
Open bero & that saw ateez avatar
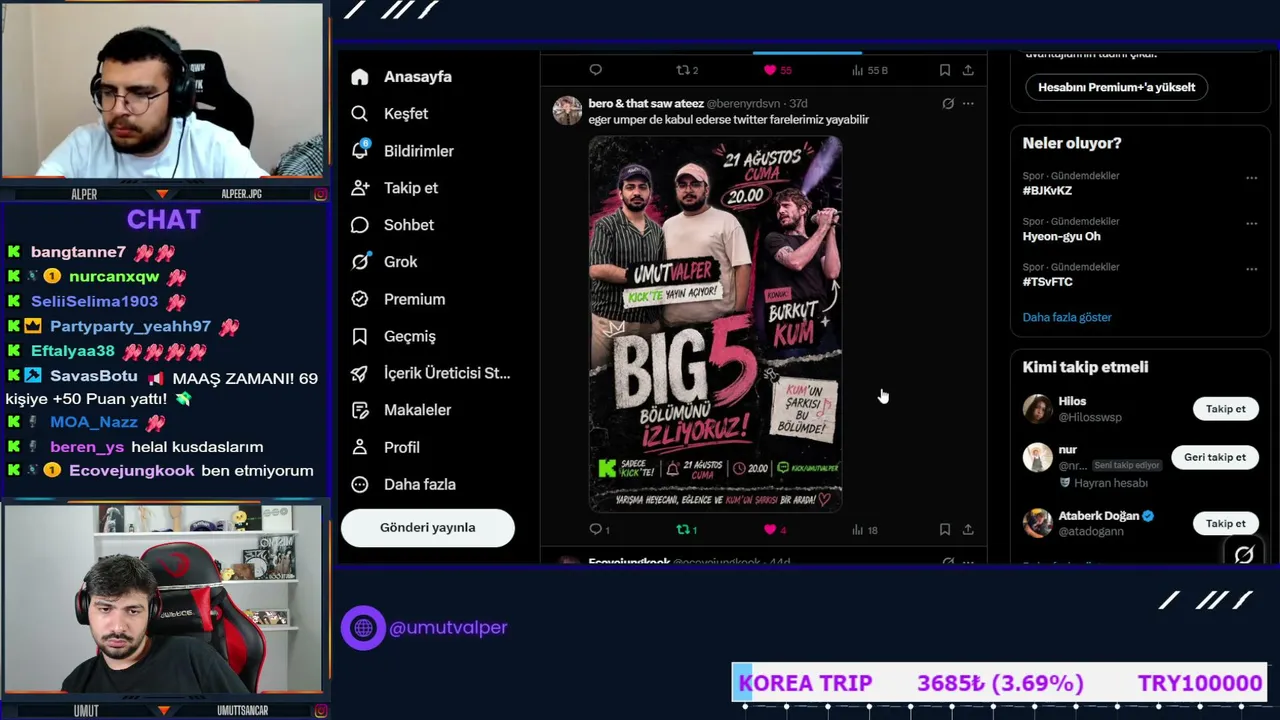(567, 110)
